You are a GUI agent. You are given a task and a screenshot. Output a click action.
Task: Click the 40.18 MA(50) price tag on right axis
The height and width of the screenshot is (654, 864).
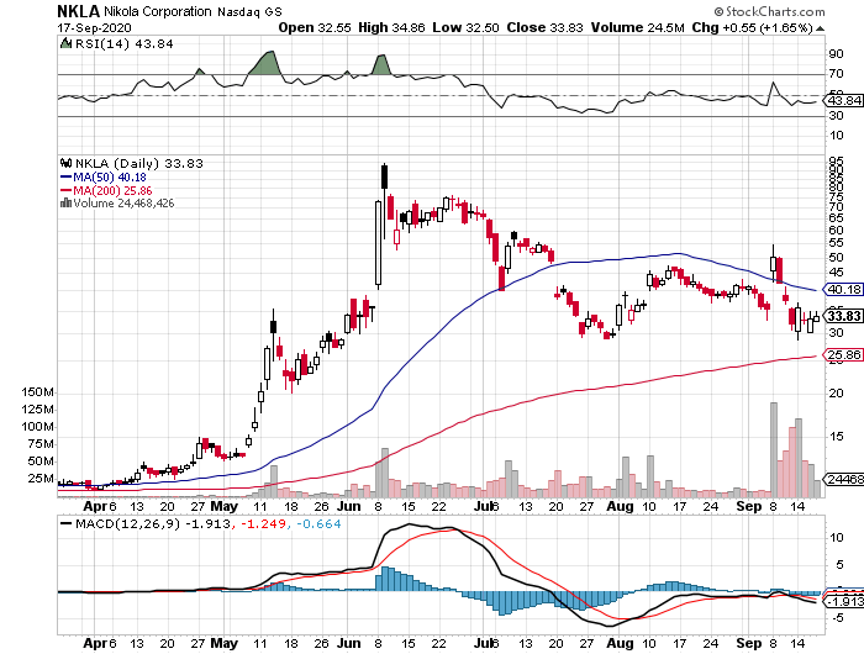coord(843,289)
